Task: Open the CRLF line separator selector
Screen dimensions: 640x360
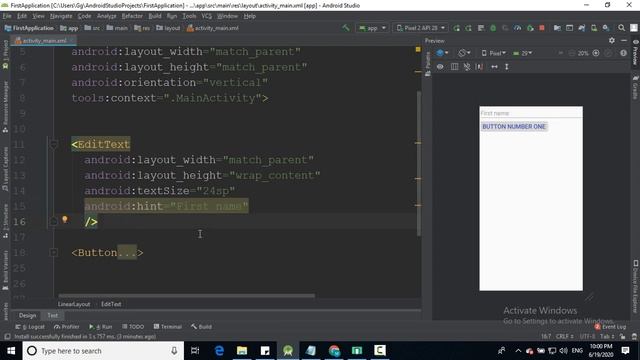Action: (x=564, y=336)
